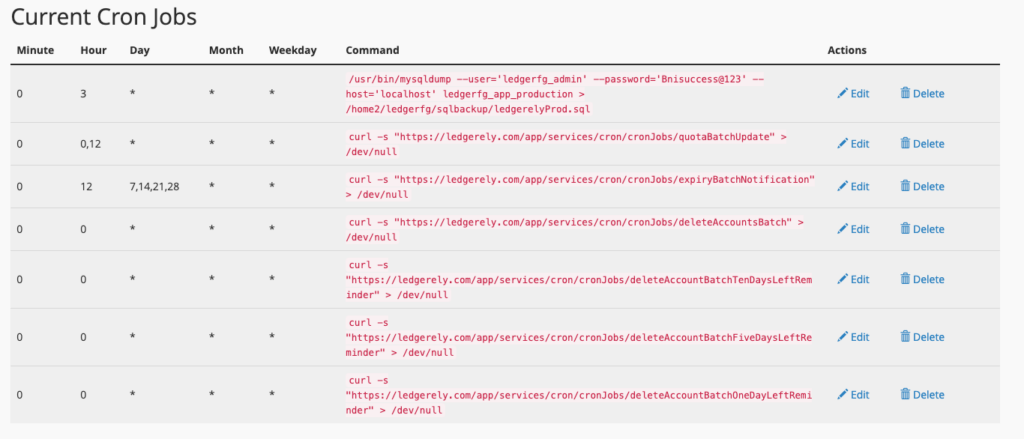The height and width of the screenshot is (439, 1024).
Task: Click trash icon for expiryBatchNotification job
Action: tap(905, 186)
